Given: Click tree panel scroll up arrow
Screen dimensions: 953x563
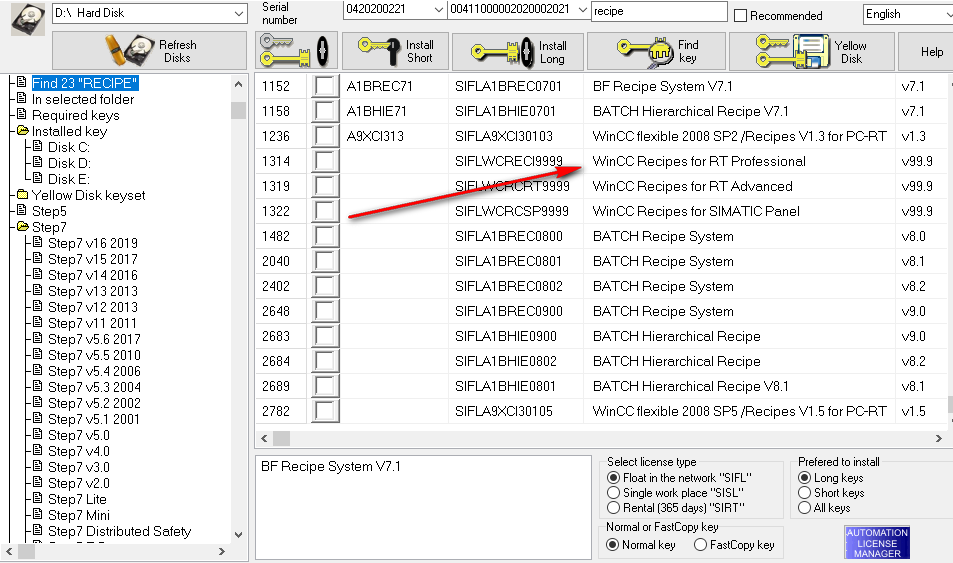Looking at the screenshot, I should (238, 85).
